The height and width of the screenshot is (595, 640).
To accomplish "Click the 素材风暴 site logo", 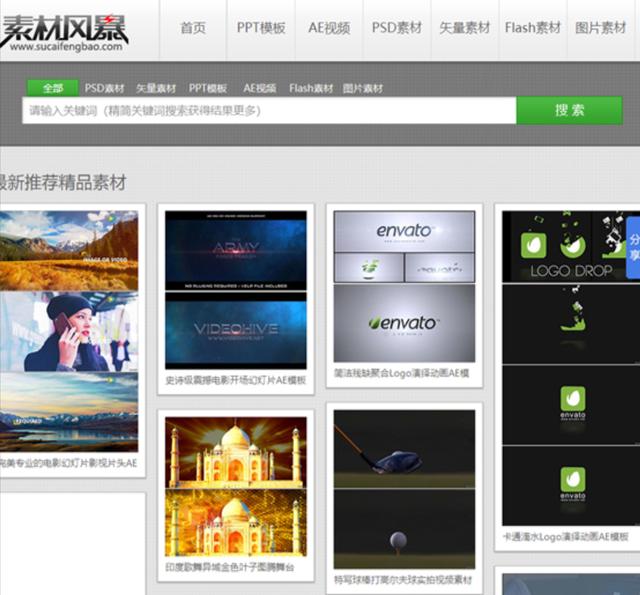I will click(65, 30).
